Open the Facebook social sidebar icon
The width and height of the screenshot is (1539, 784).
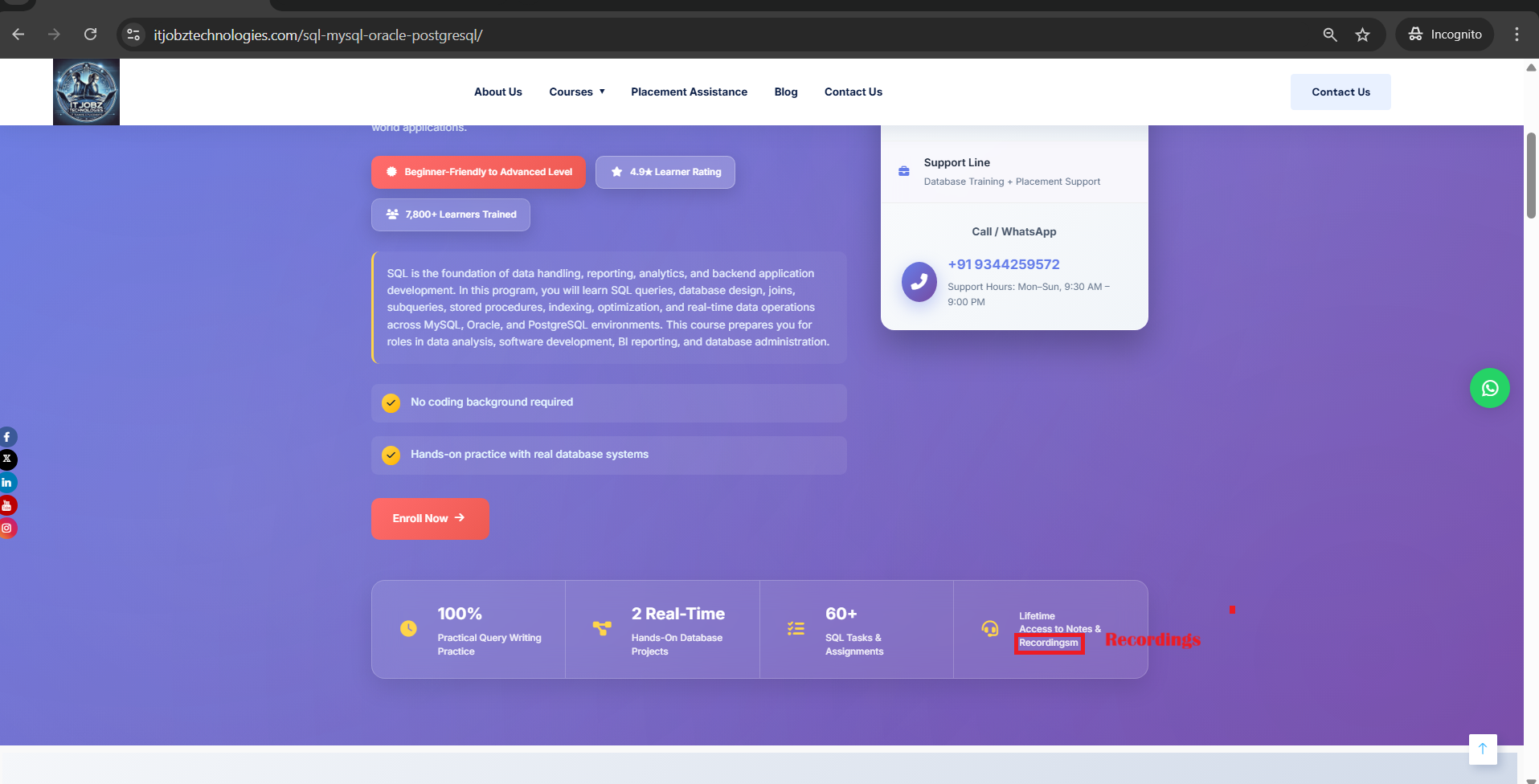7,437
